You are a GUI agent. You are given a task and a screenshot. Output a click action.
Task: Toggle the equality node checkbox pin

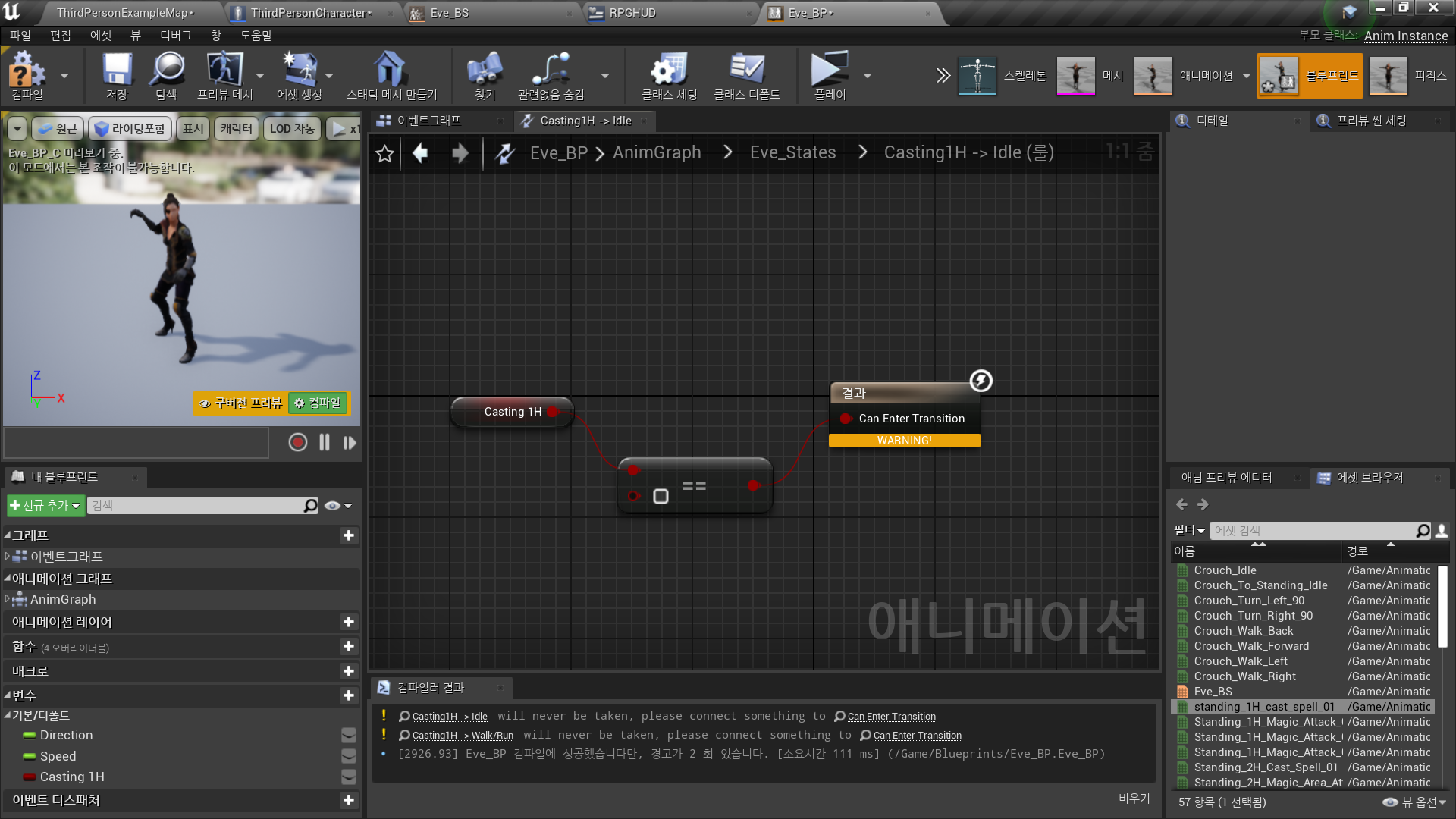(x=661, y=497)
